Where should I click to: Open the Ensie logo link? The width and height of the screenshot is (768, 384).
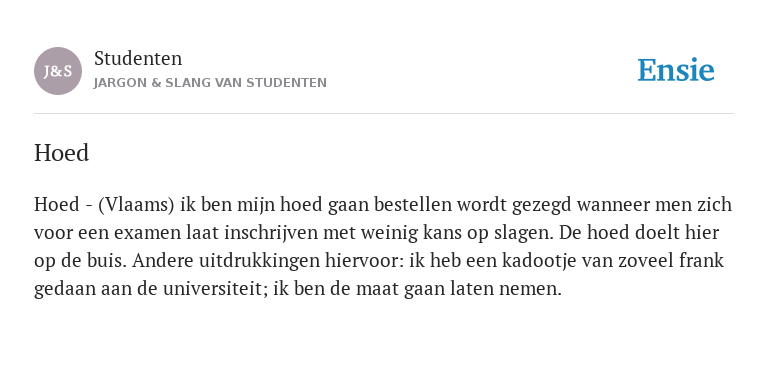coord(676,71)
